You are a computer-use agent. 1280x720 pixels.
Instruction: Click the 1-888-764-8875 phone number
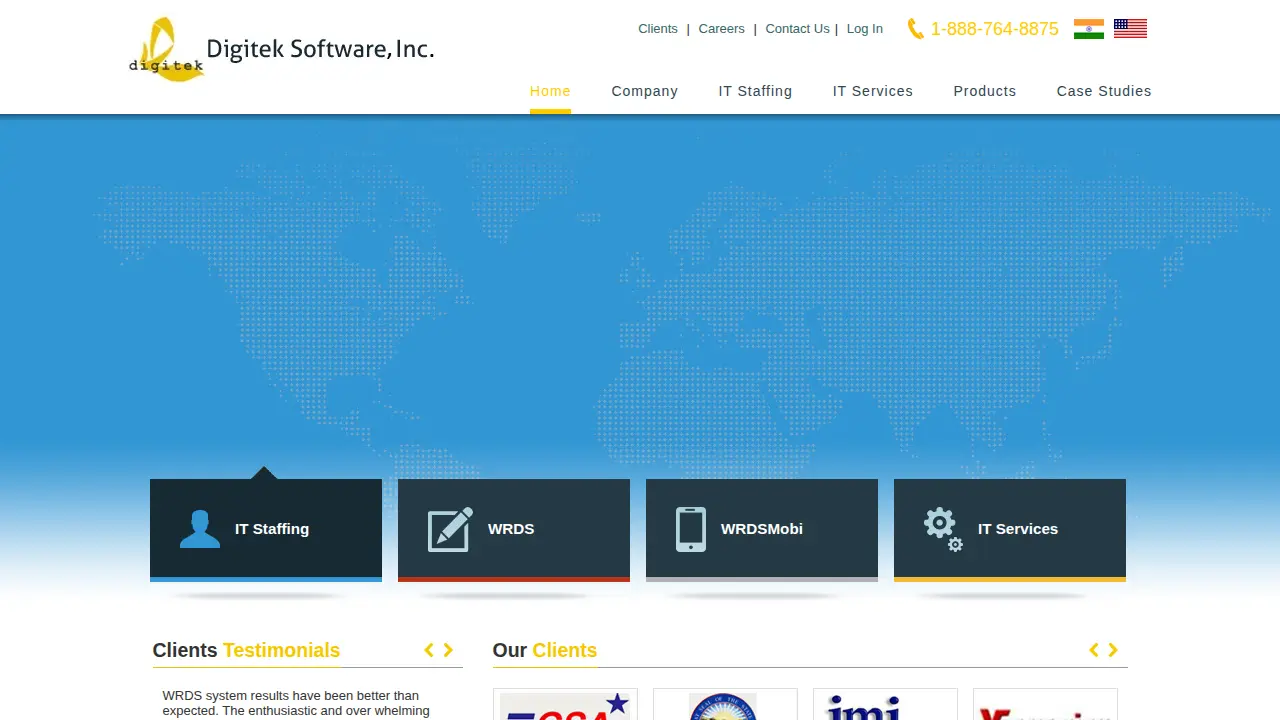click(x=994, y=29)
